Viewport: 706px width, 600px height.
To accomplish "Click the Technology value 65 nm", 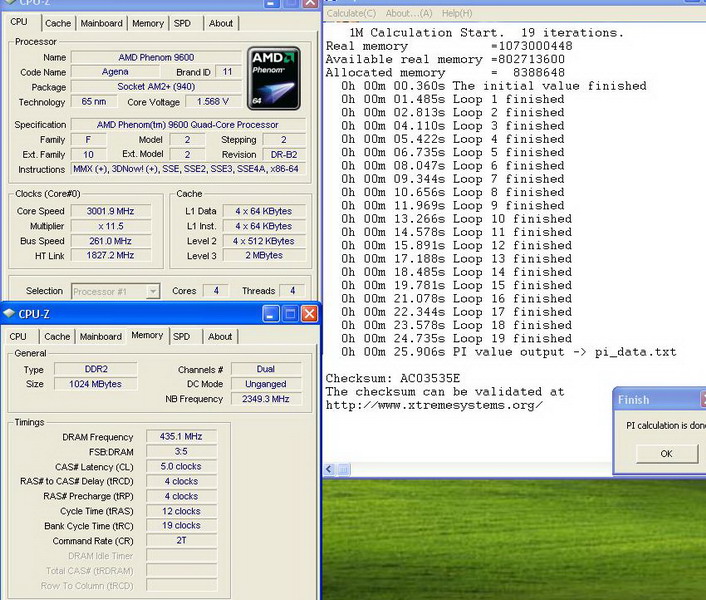I will point(94,102).
